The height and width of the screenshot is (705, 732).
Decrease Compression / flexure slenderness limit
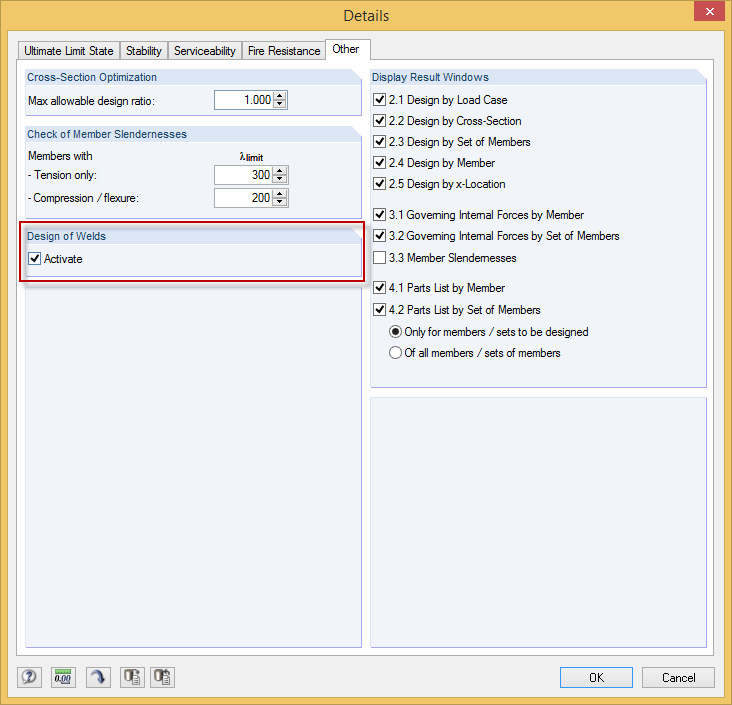pyautogui.click(x=280, y=202)
